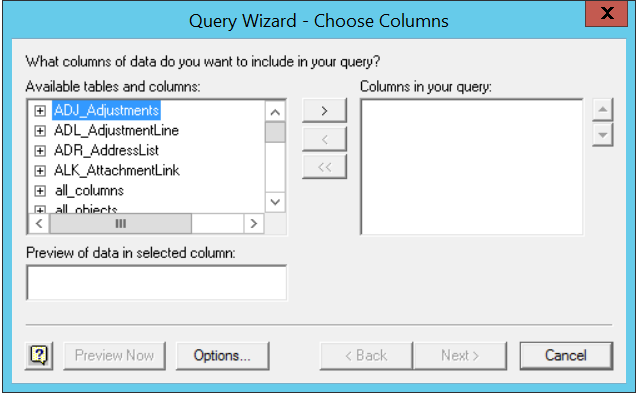
Task: Click the horizontal scrollbar right arrow
Action: coord(254,223)
